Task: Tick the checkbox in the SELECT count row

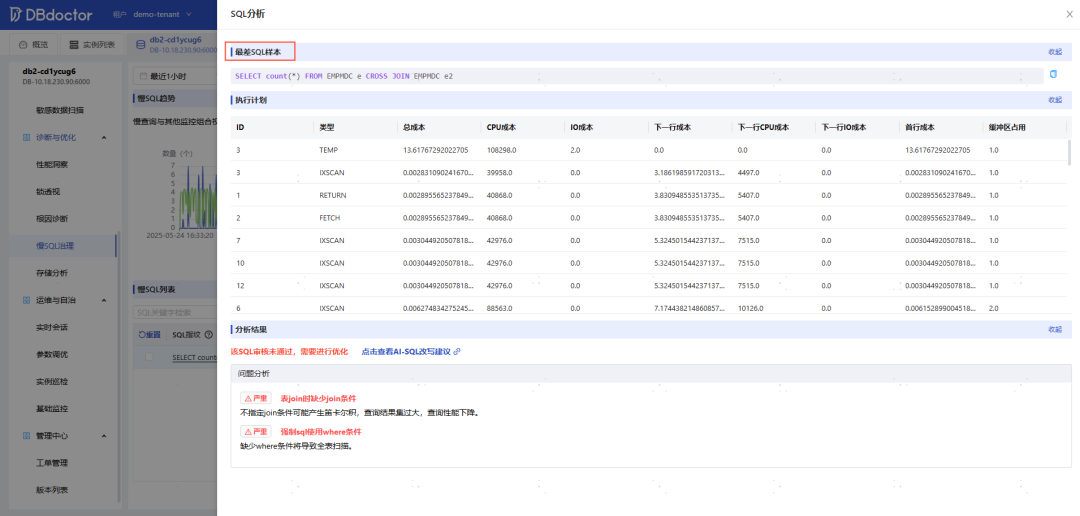Action: (149, 357)
